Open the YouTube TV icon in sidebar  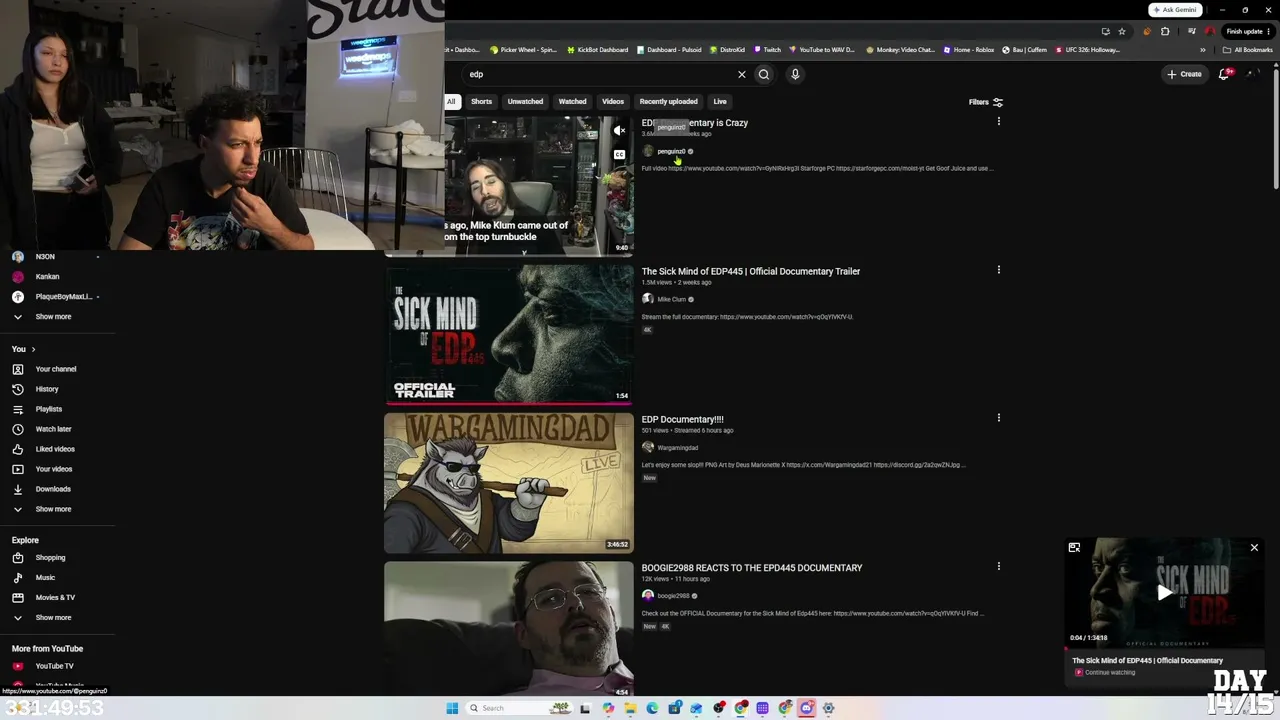tap(17, 666)
